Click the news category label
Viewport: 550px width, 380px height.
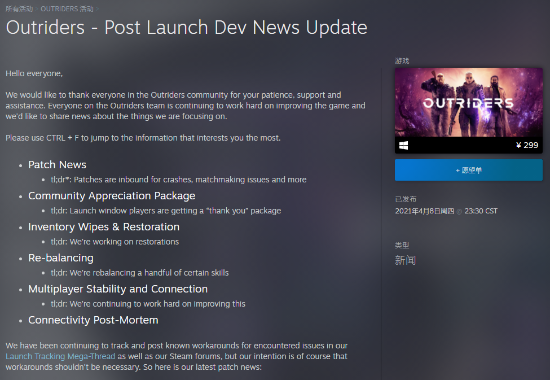[405, 260]
